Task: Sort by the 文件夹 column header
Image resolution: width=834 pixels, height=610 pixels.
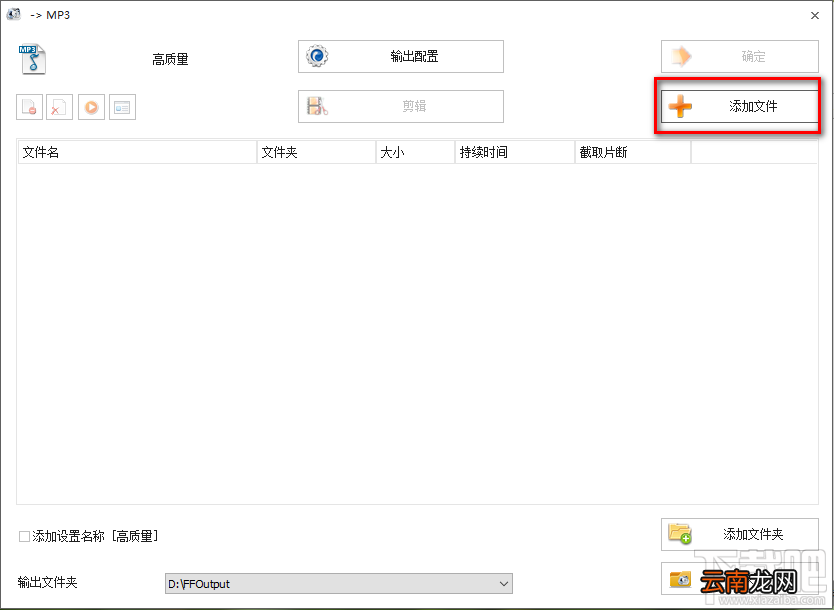Action: [316, 153]
